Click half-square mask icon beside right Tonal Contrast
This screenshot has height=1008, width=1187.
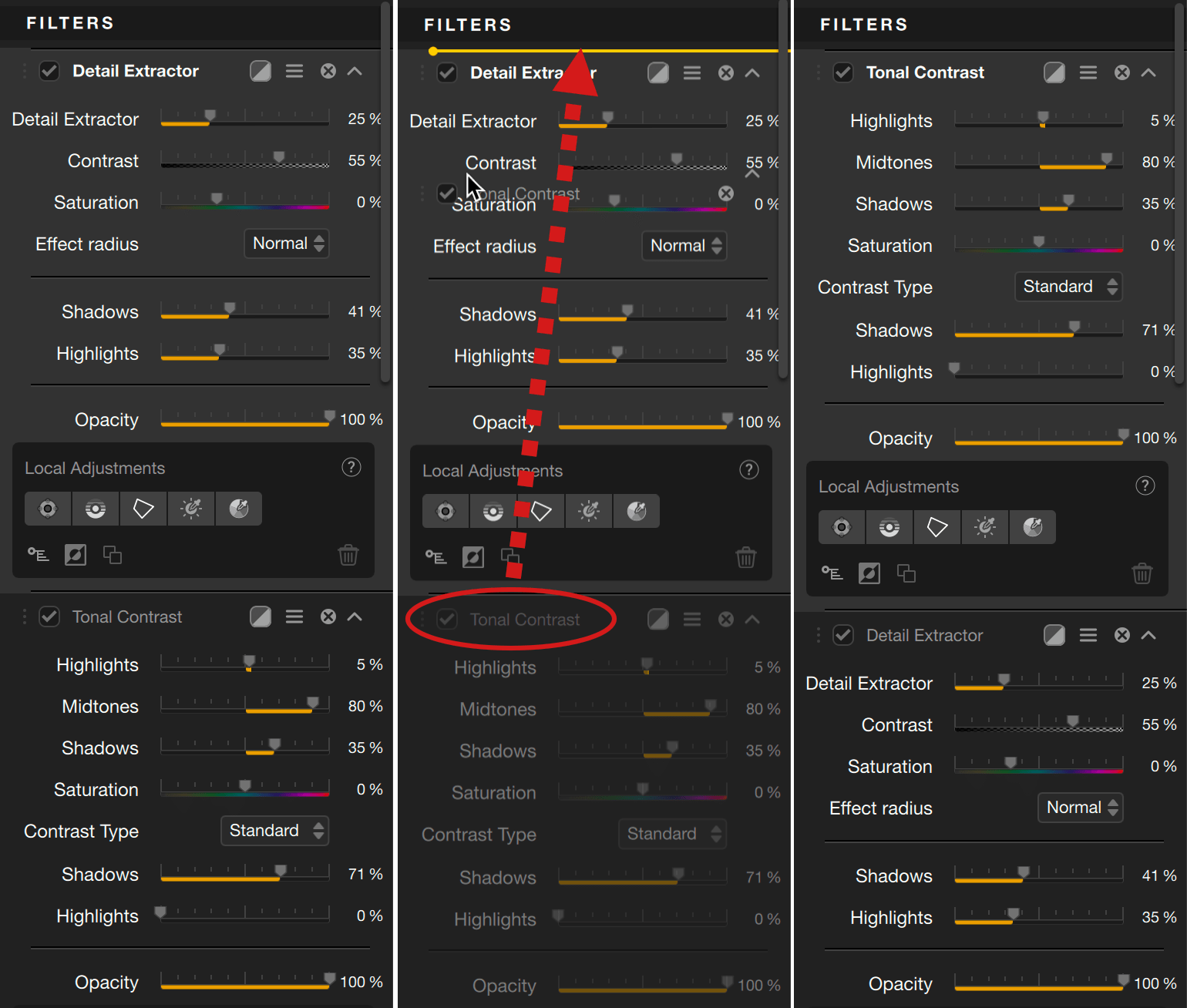tap(1054, 72)
